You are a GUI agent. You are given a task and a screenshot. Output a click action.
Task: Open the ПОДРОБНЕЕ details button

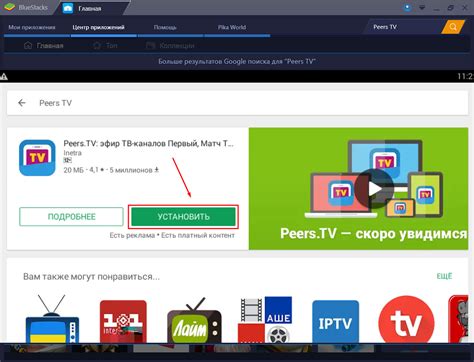pyautogui.click(x=71, y=217)
